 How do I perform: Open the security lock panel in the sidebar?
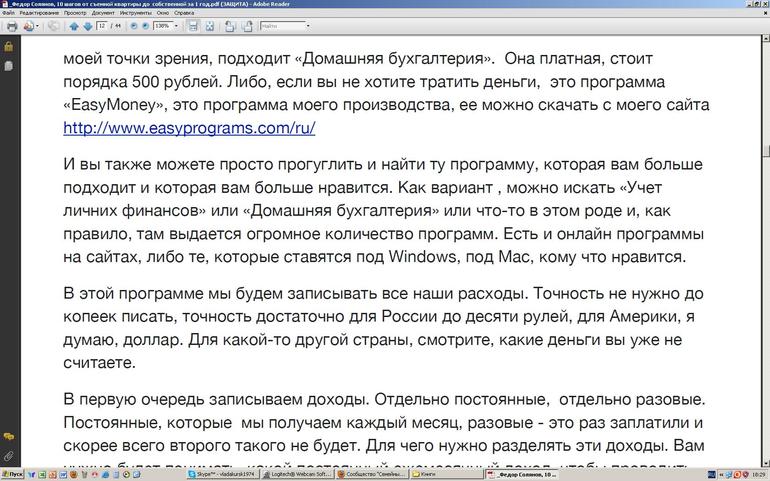(x=8, y=46)
